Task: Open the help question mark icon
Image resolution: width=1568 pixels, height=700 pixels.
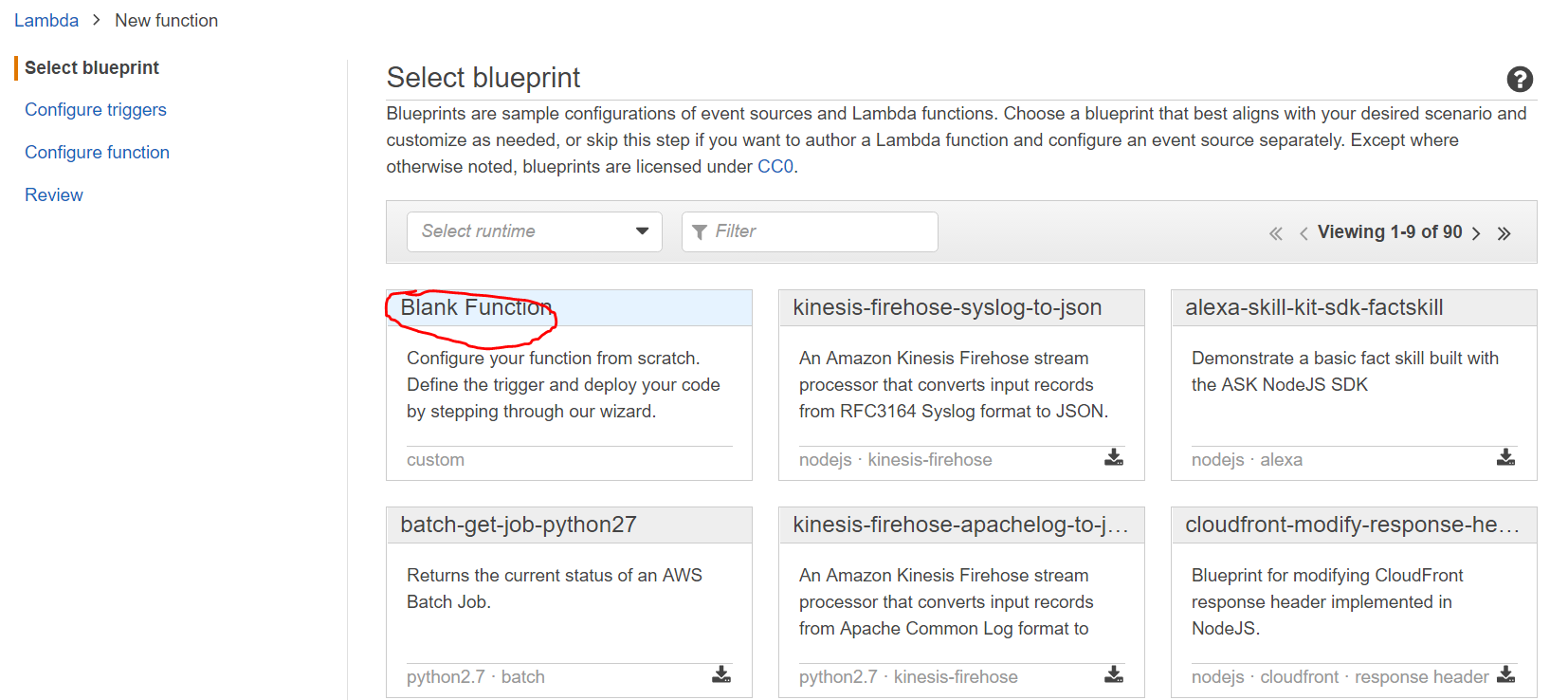Action: pos(1520,79)
